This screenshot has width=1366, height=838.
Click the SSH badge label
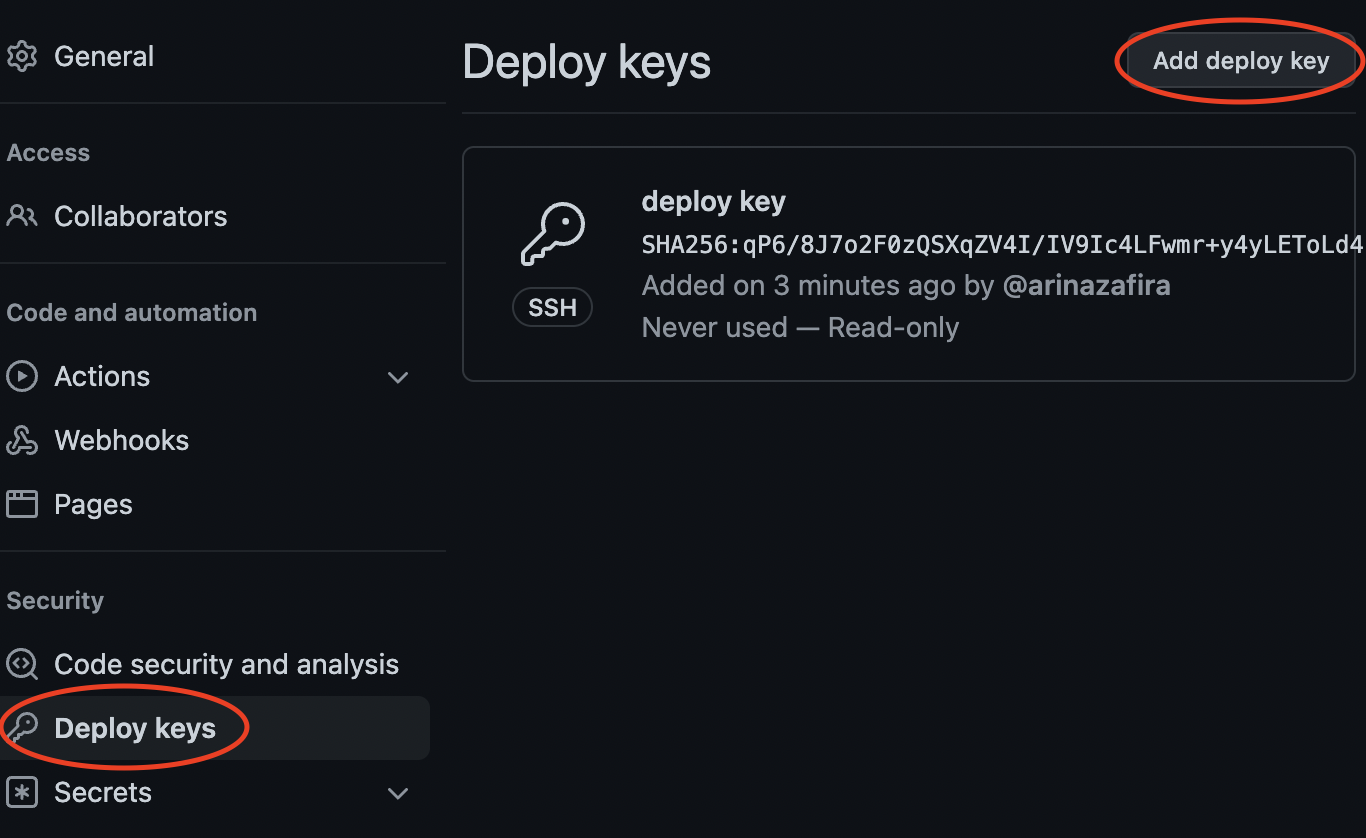tap(552, 307)
